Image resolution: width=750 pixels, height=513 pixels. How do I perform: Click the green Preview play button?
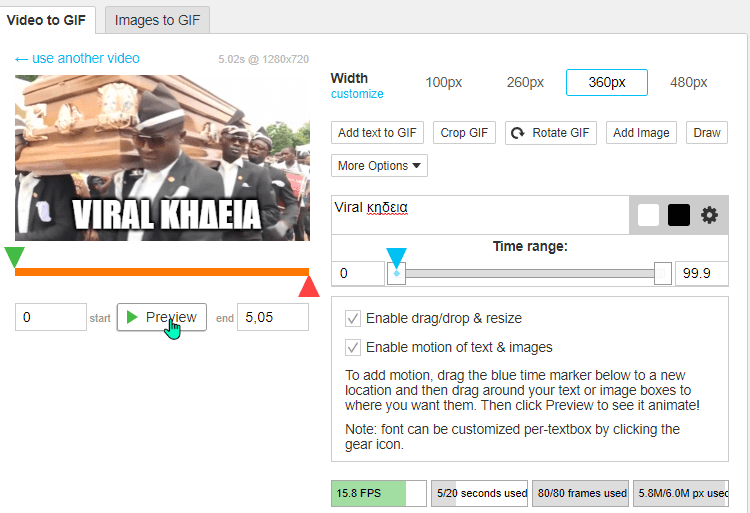click(x=162, y=317)
